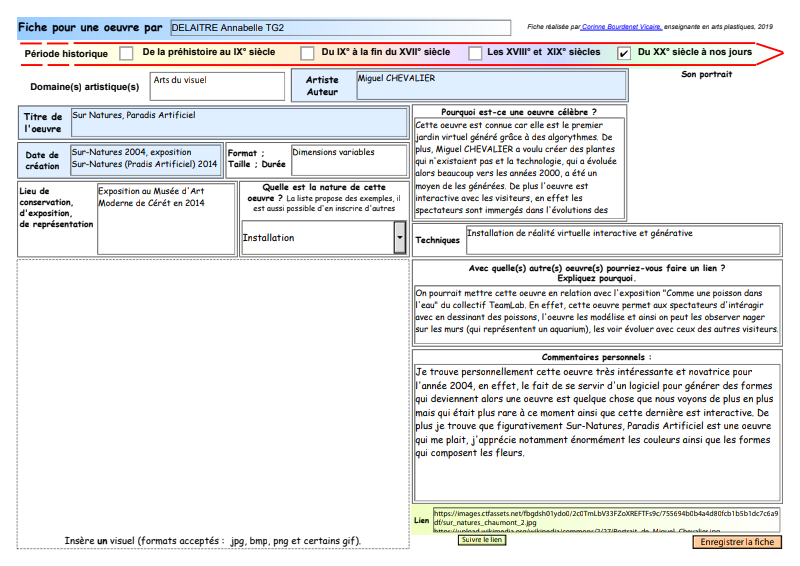Click the Format field 'Dimensions variables'

(x=348, y=161)
